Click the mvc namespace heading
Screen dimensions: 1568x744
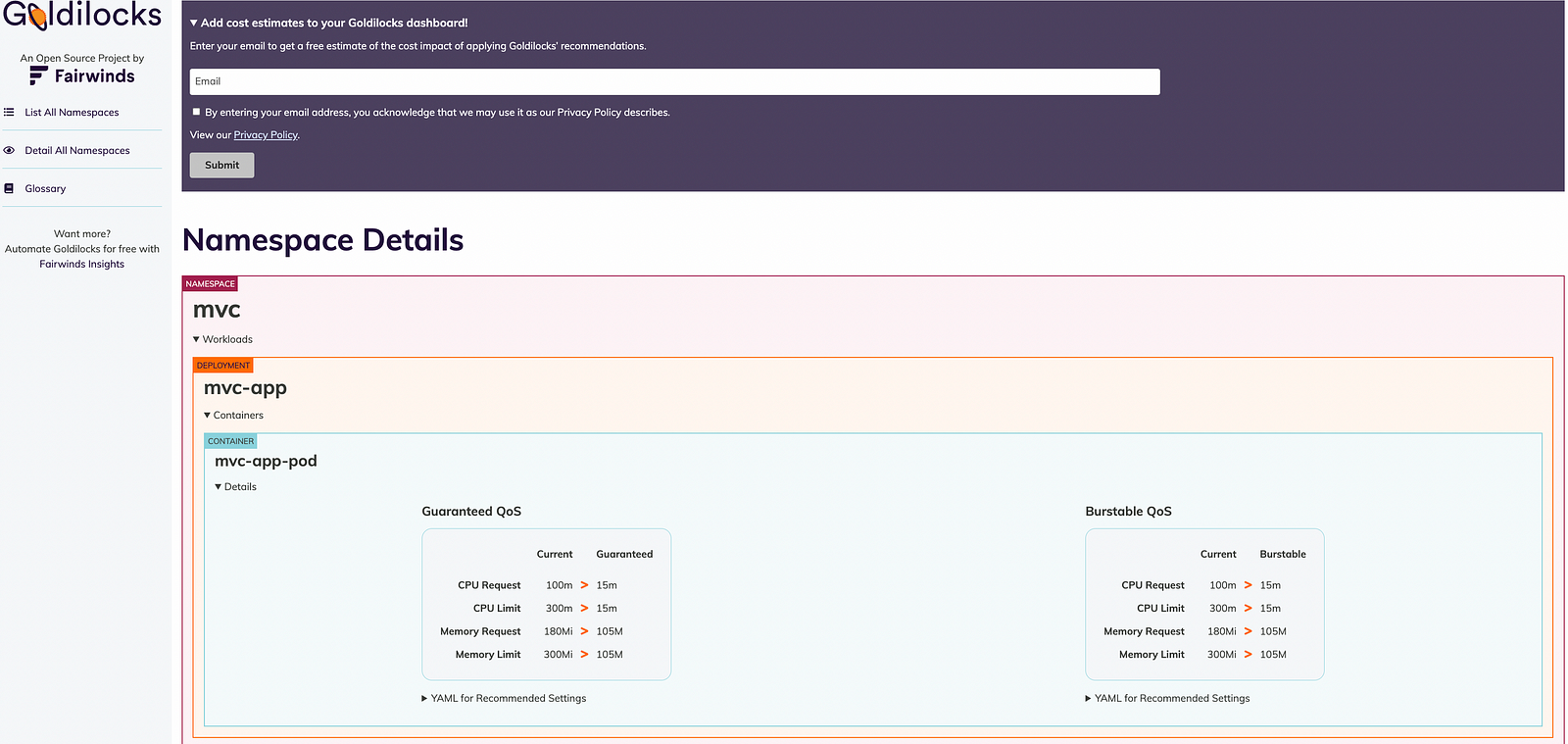[217, 310]
